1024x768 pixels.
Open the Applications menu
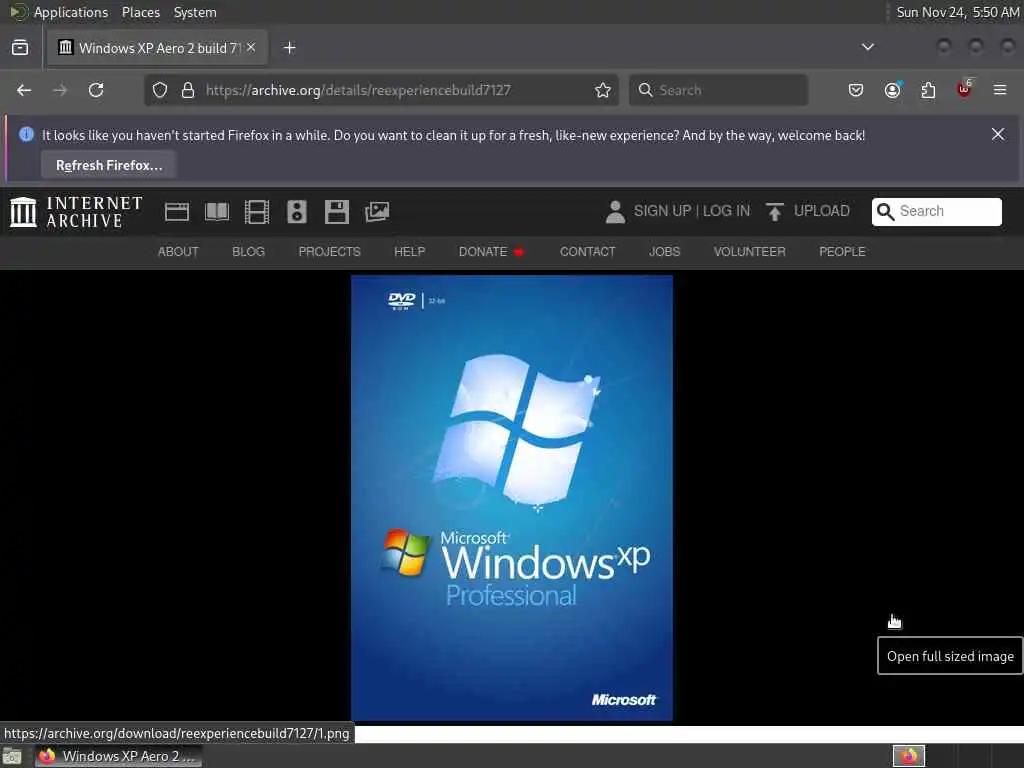pos(71,12)
